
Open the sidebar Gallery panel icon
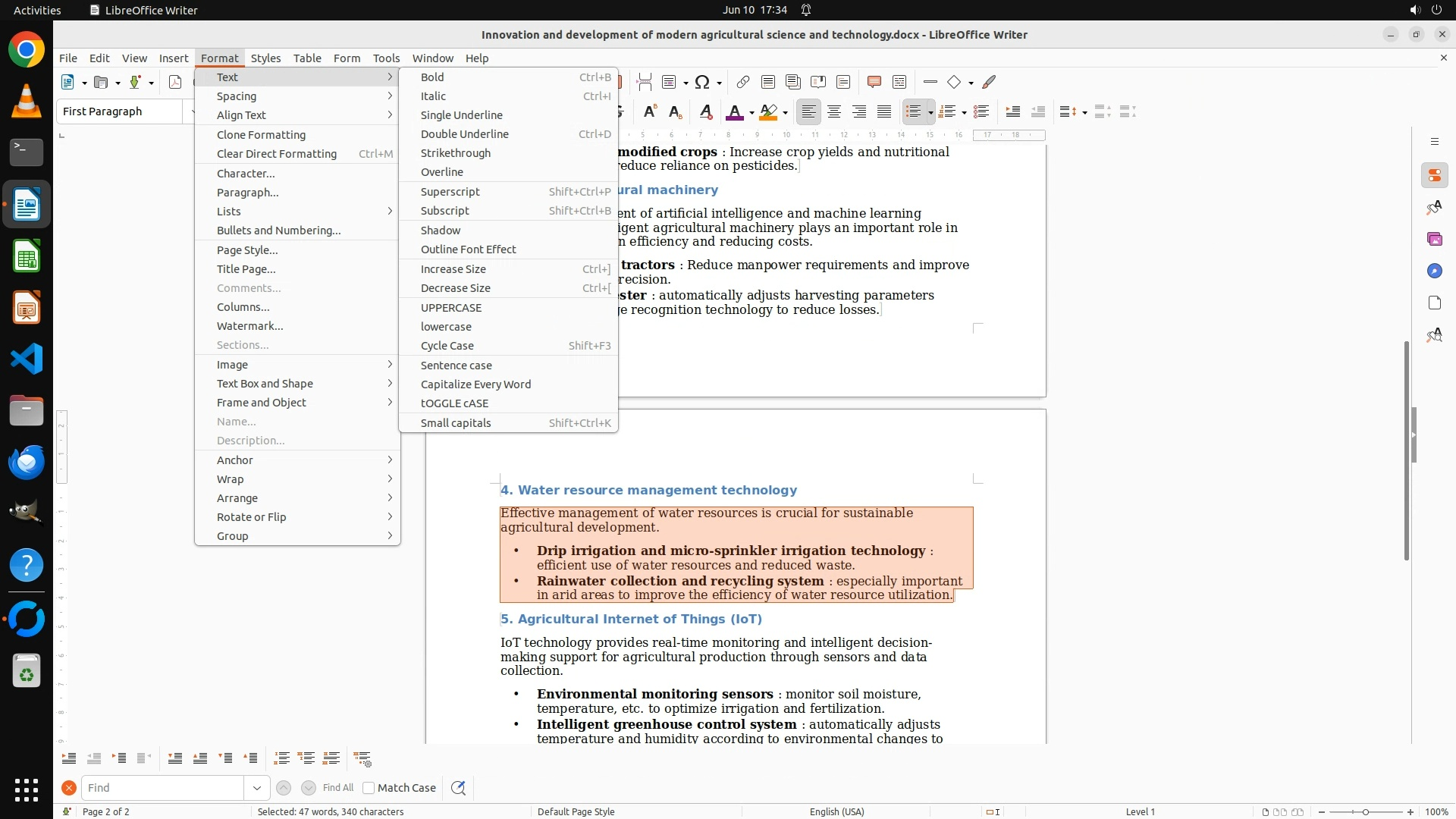click(1434, 239)
